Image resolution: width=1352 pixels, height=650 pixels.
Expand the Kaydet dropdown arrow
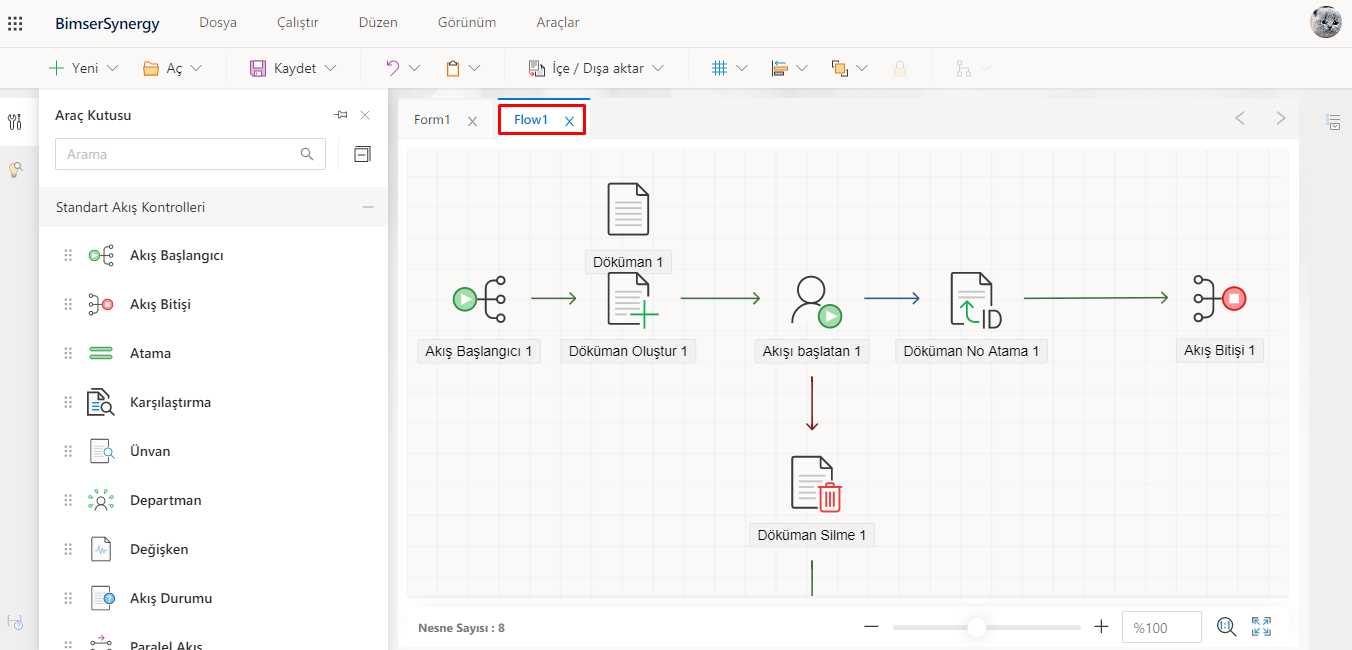click(331, 68)
